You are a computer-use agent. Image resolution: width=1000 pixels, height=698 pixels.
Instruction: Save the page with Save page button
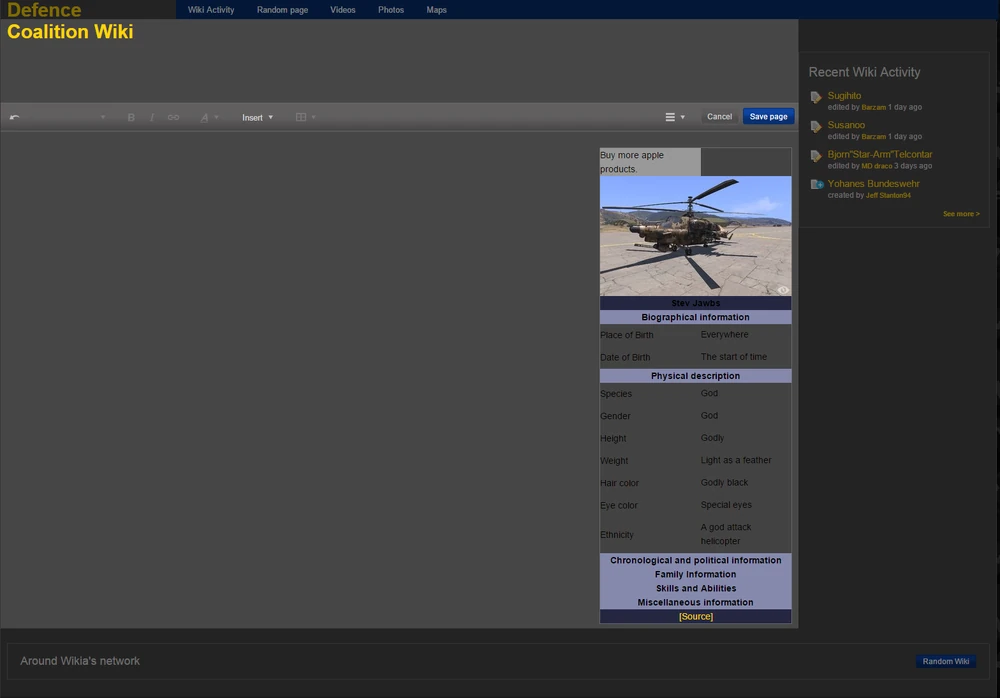coord(768,116)
